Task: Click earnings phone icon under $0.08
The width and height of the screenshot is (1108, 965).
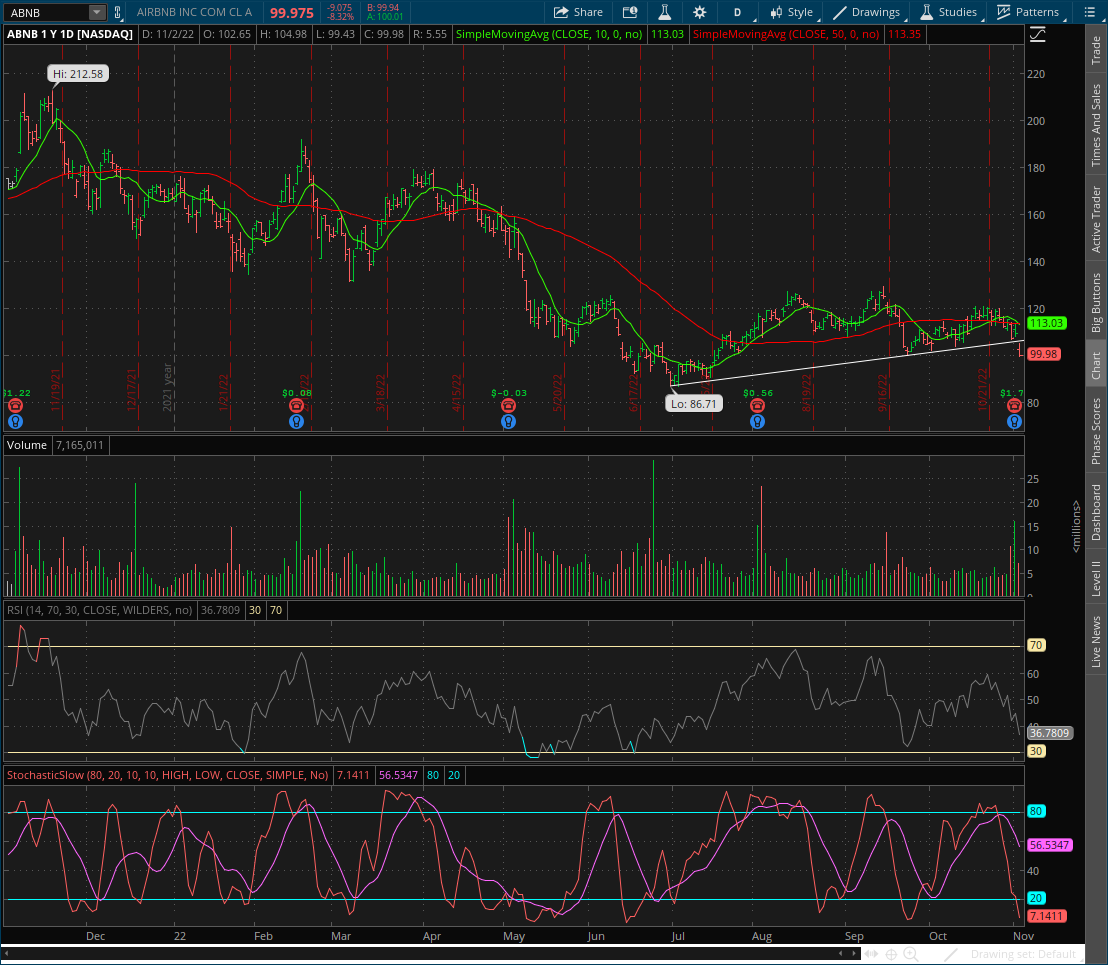Action: (297, 405)
